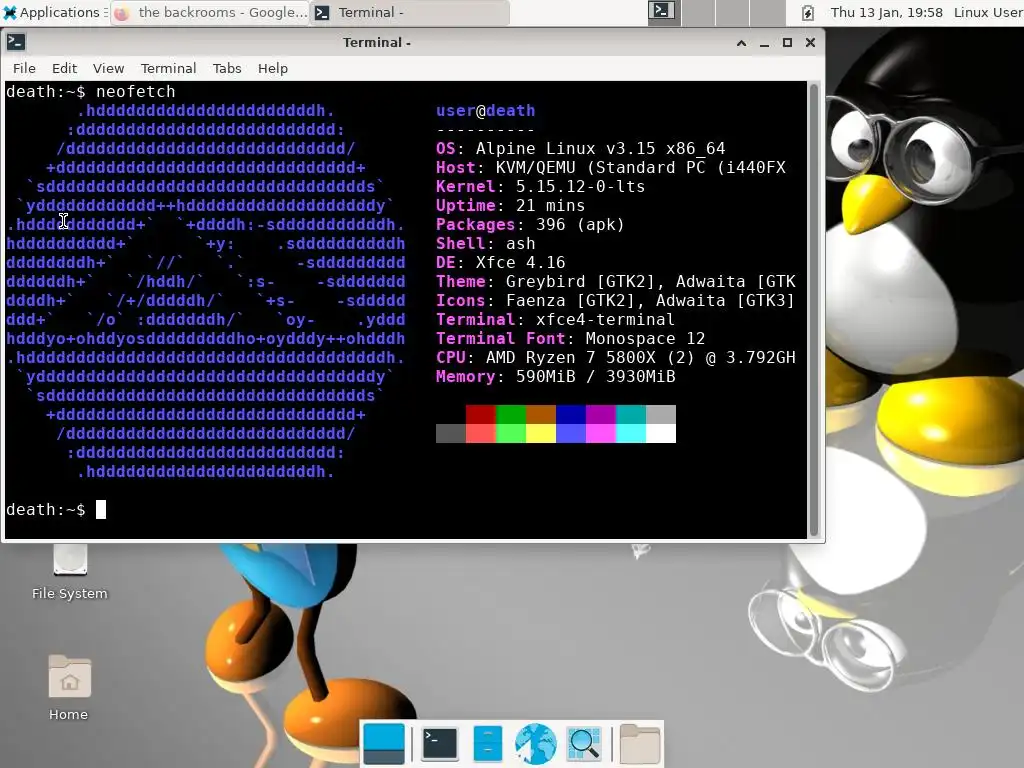Open the File menu in Terminal
Screen dimensions: 1024x768
click(x=24, y=68)
